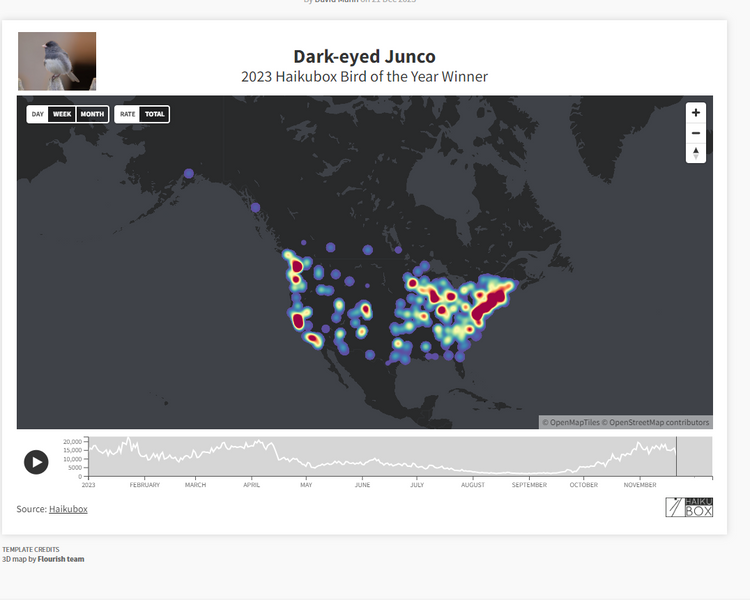
Task: Set time grouping to MONTH
Action: pos(92,114)
